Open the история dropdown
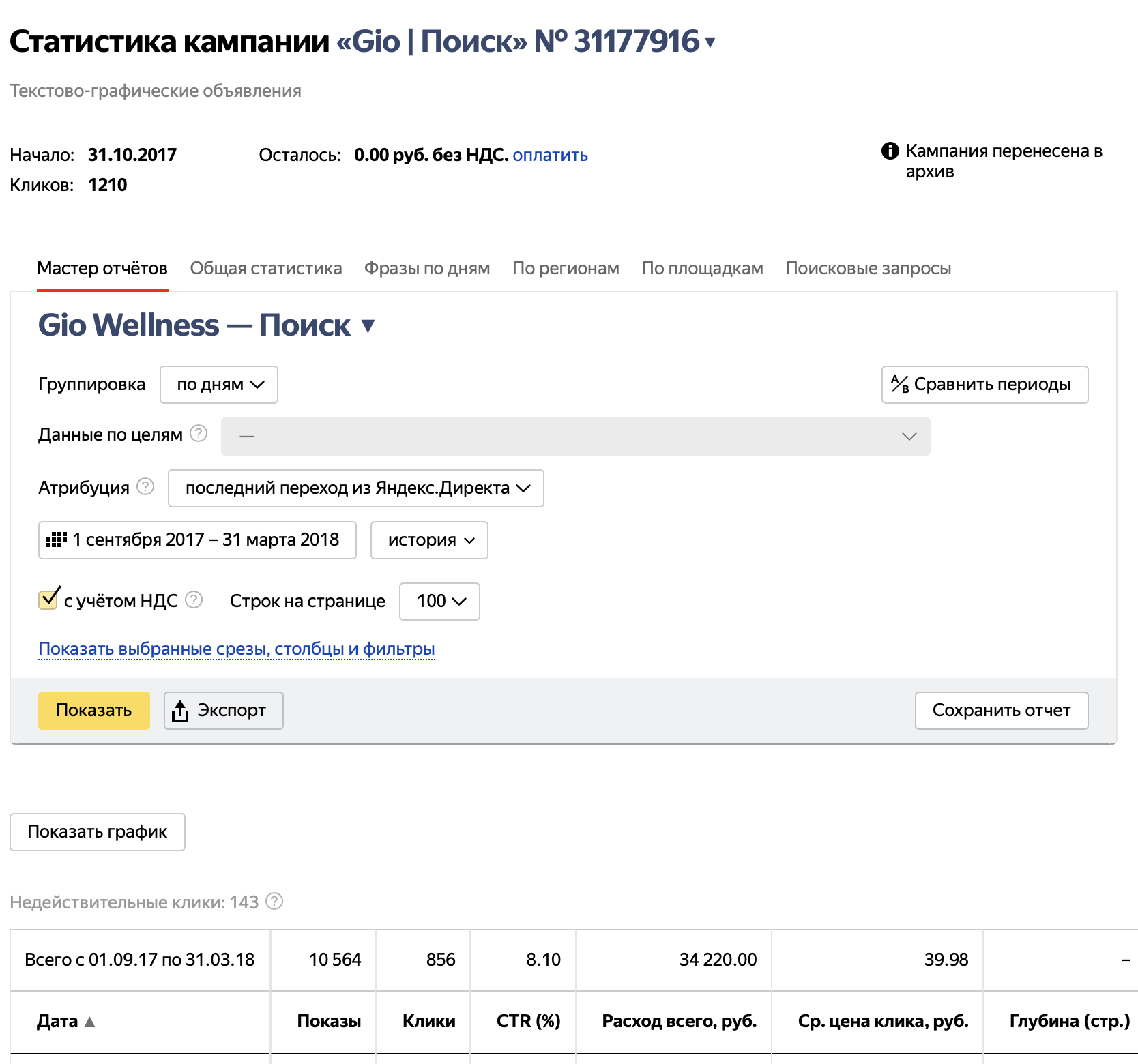1138x1064 pixels. [429, 540]
